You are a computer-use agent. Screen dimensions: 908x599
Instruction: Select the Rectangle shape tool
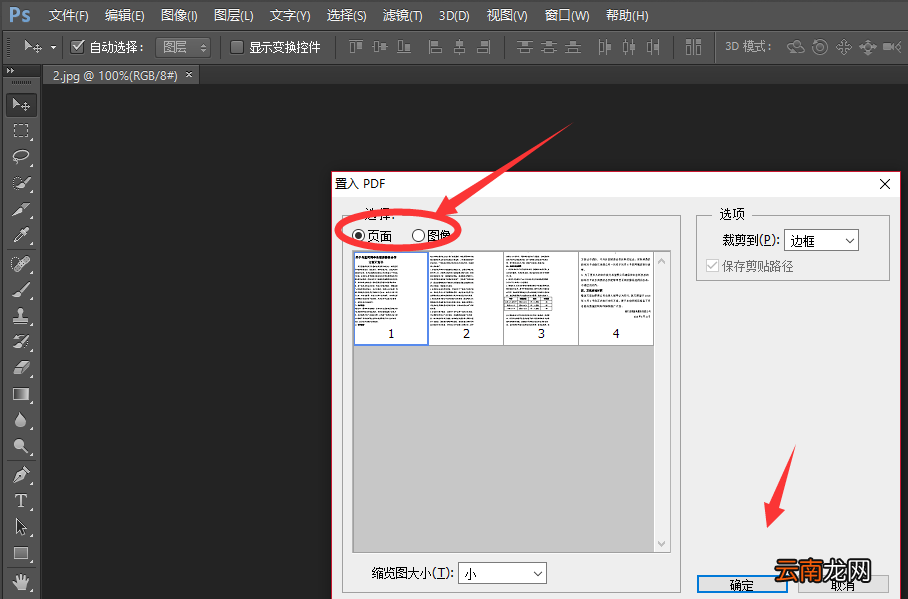pyautogui.click(x=21, y=553)
